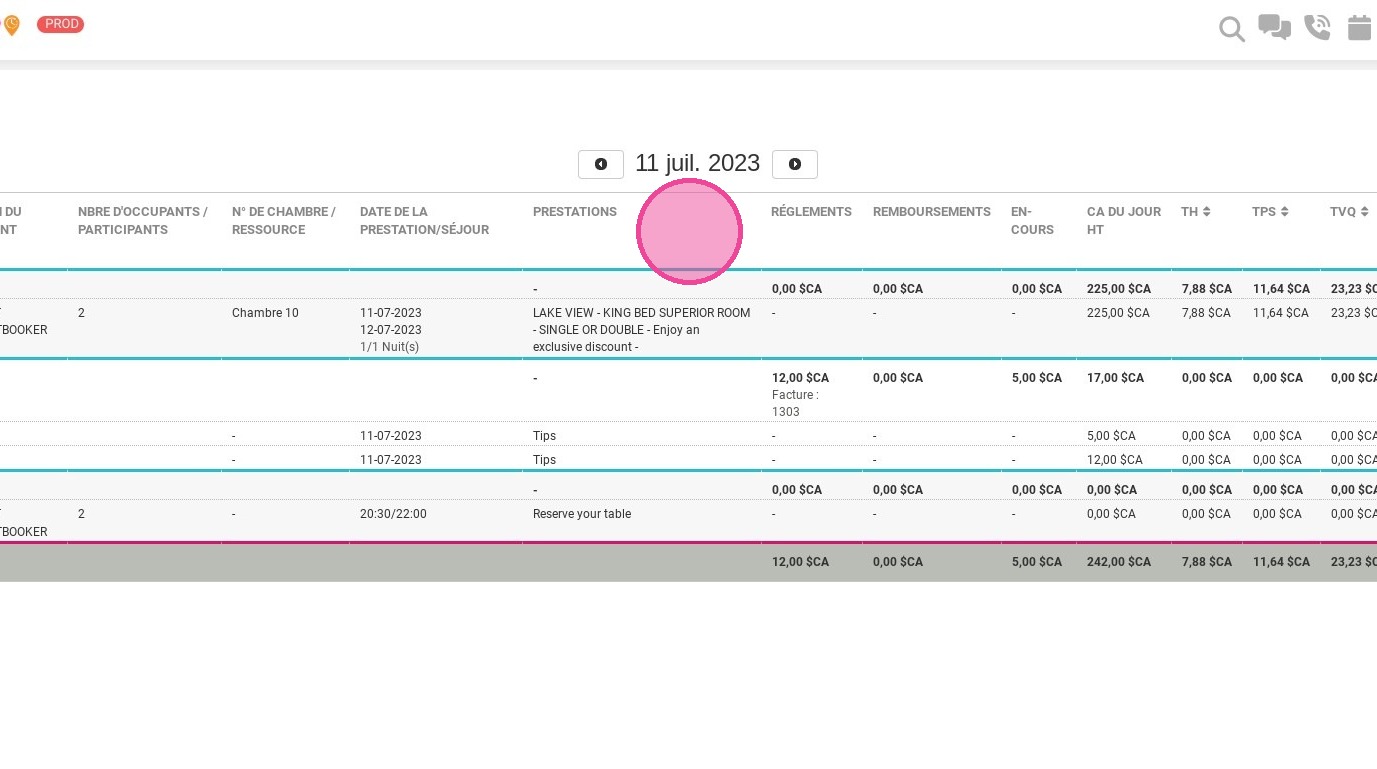The height and width of the screenshot is (769, 1377).
Task: Click the EN-COURS column header
Action: tap(1032, 221)
